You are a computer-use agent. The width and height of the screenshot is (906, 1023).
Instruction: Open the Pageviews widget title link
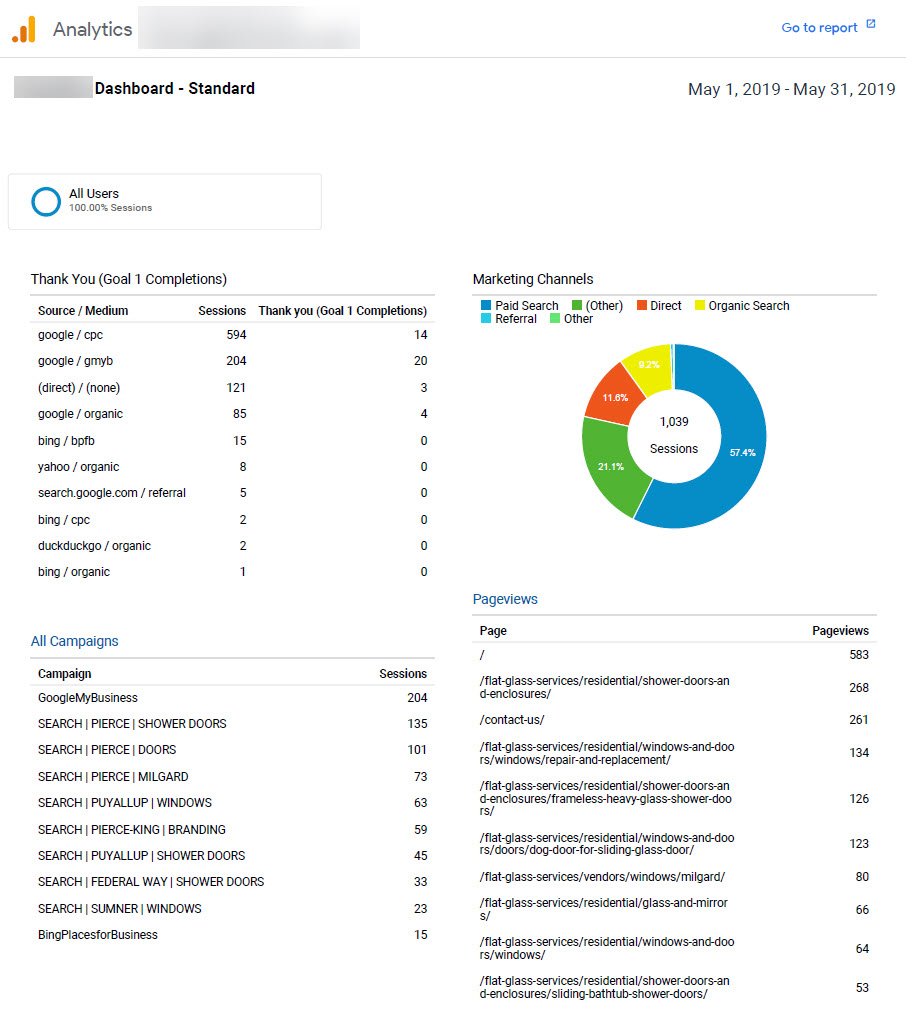point(505,600)
